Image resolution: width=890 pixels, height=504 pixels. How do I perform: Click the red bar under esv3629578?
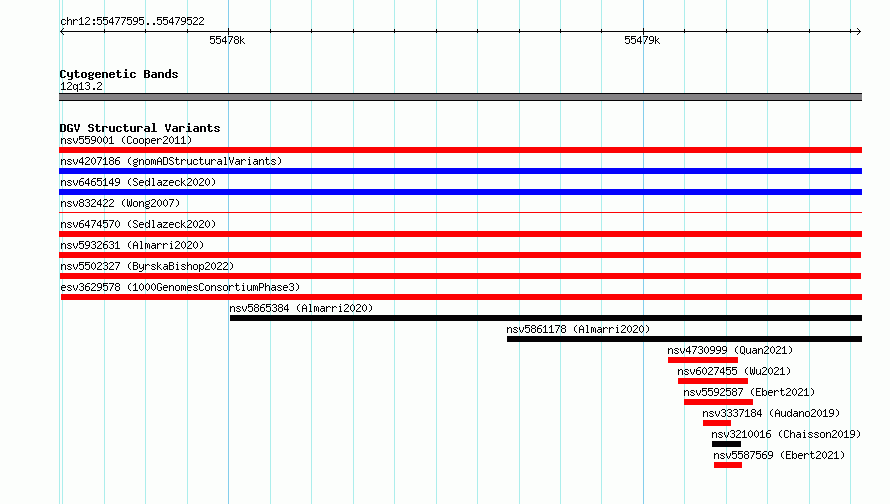[461, 297]
